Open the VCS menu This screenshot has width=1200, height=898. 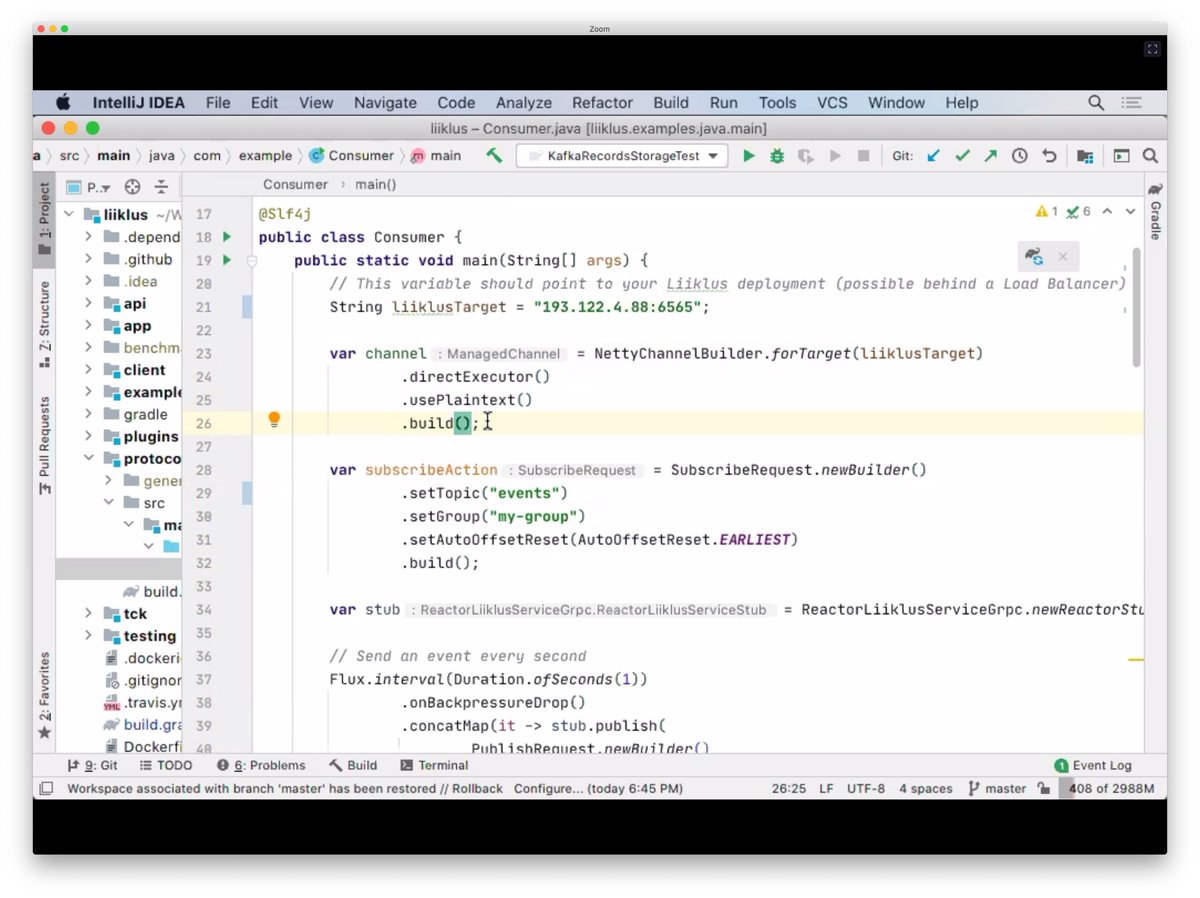pos(832,102)
